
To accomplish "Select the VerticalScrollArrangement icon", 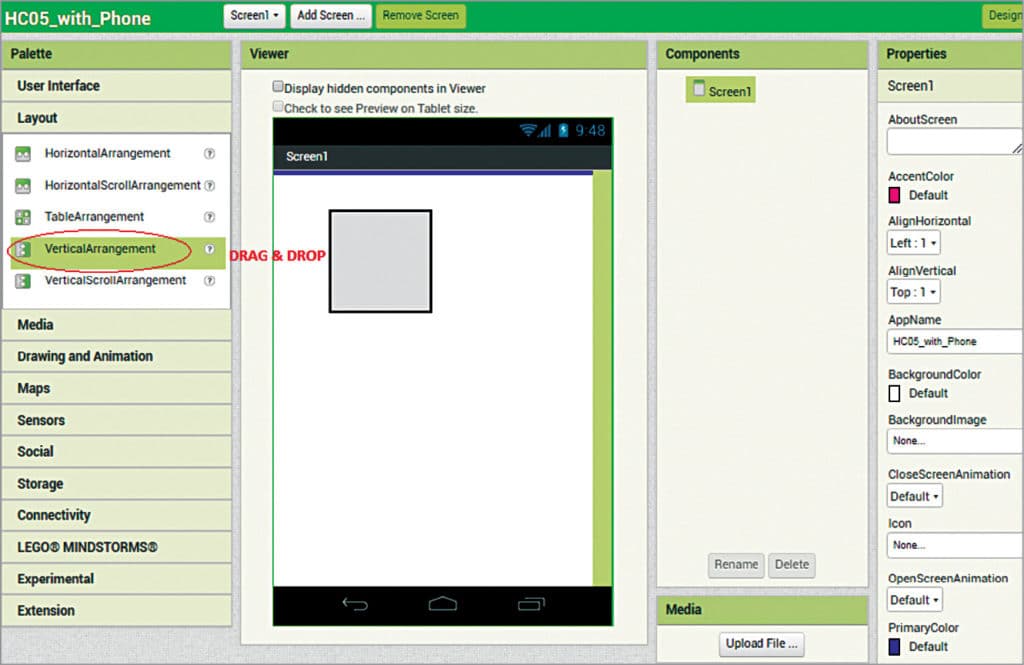I will (x=22, y=280).
